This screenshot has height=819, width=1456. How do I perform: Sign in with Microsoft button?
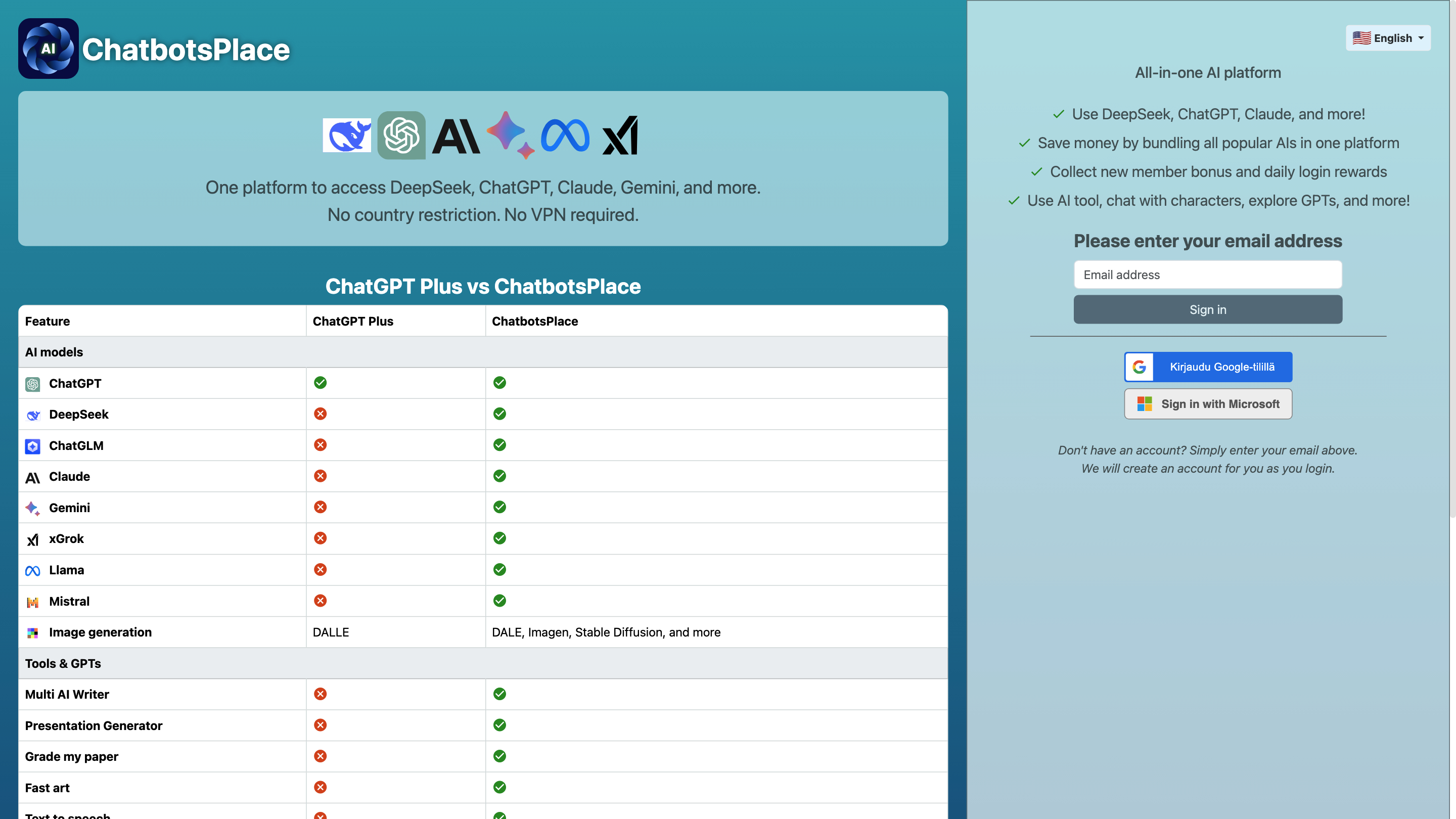click(x=1207, y=403)
